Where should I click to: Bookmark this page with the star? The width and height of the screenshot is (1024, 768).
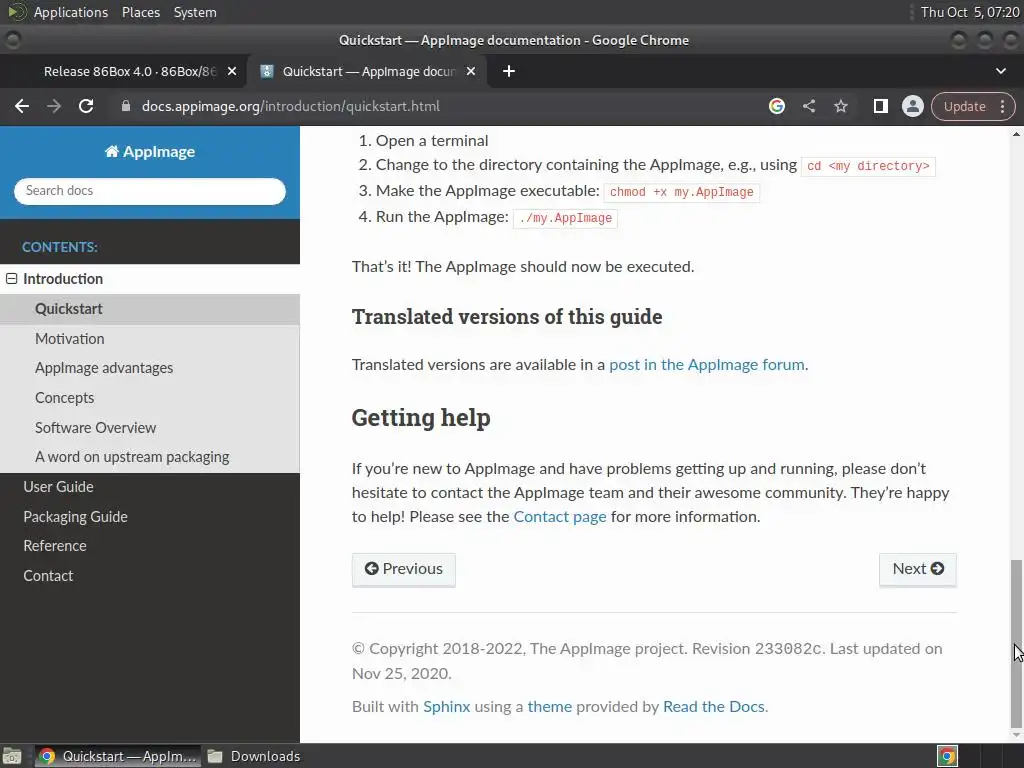pyautogui.click(x=840, y=106)
